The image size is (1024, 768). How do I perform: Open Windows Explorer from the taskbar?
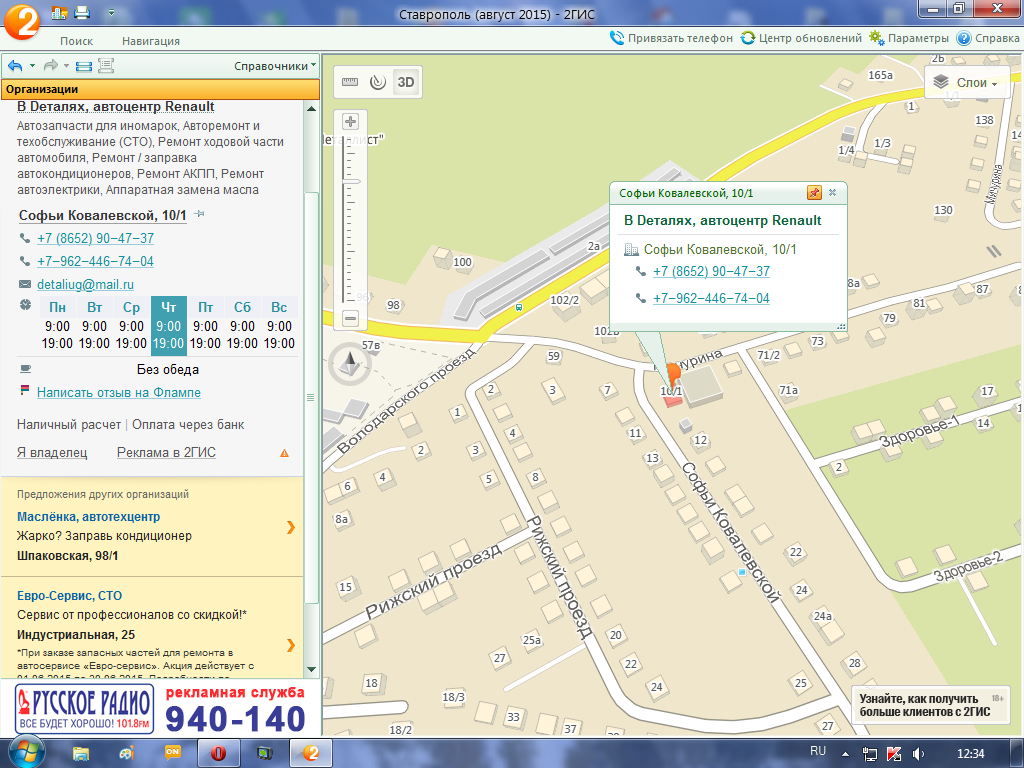click(81, 753)
